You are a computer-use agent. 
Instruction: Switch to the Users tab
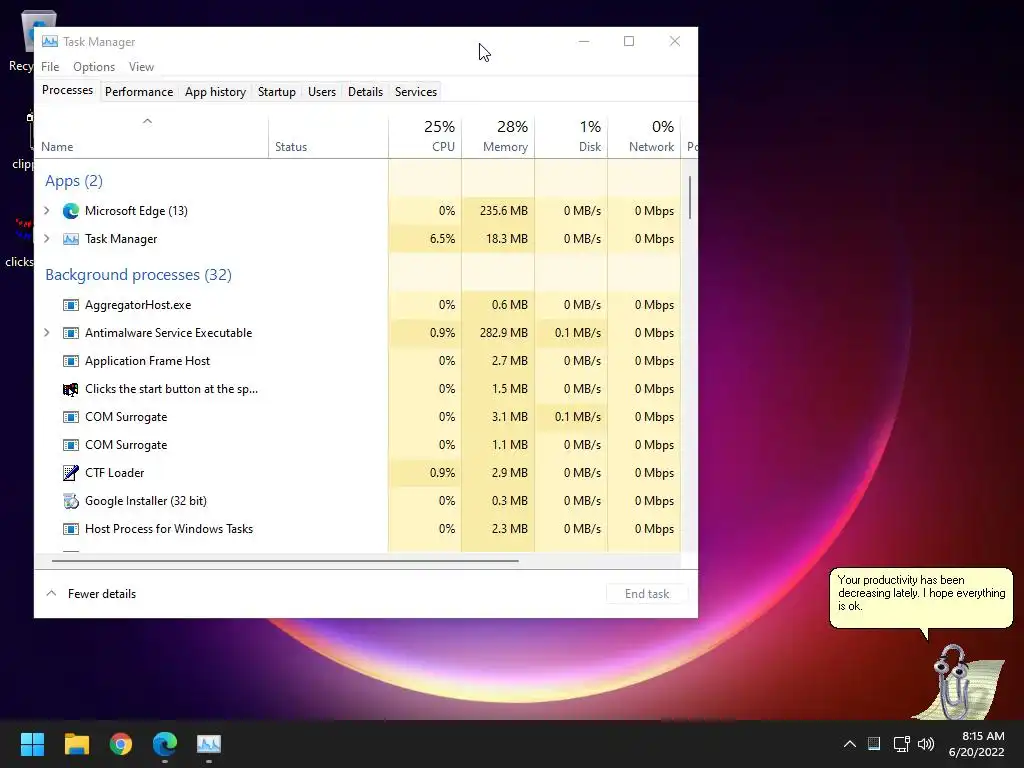tap(322, 92)
